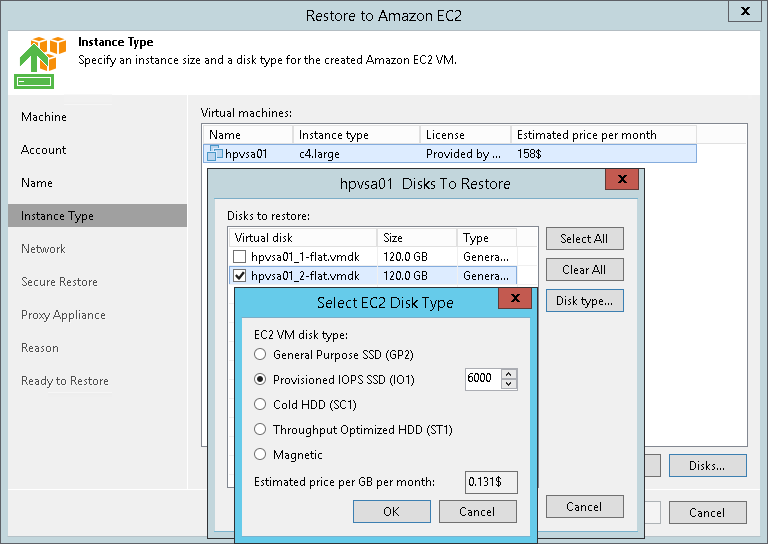Go to the Name wizard step

click(37, 183)
